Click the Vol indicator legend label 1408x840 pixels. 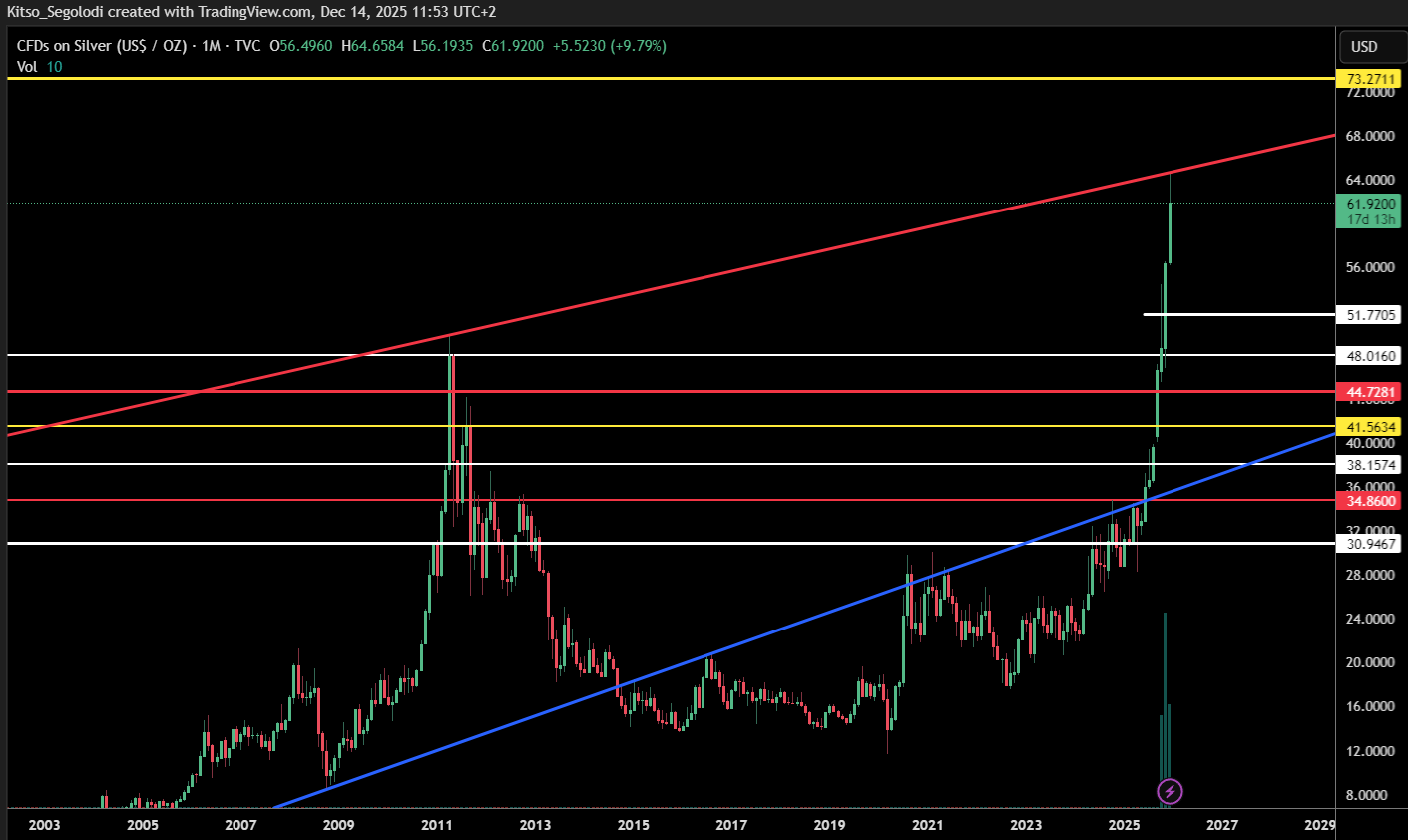27,66
